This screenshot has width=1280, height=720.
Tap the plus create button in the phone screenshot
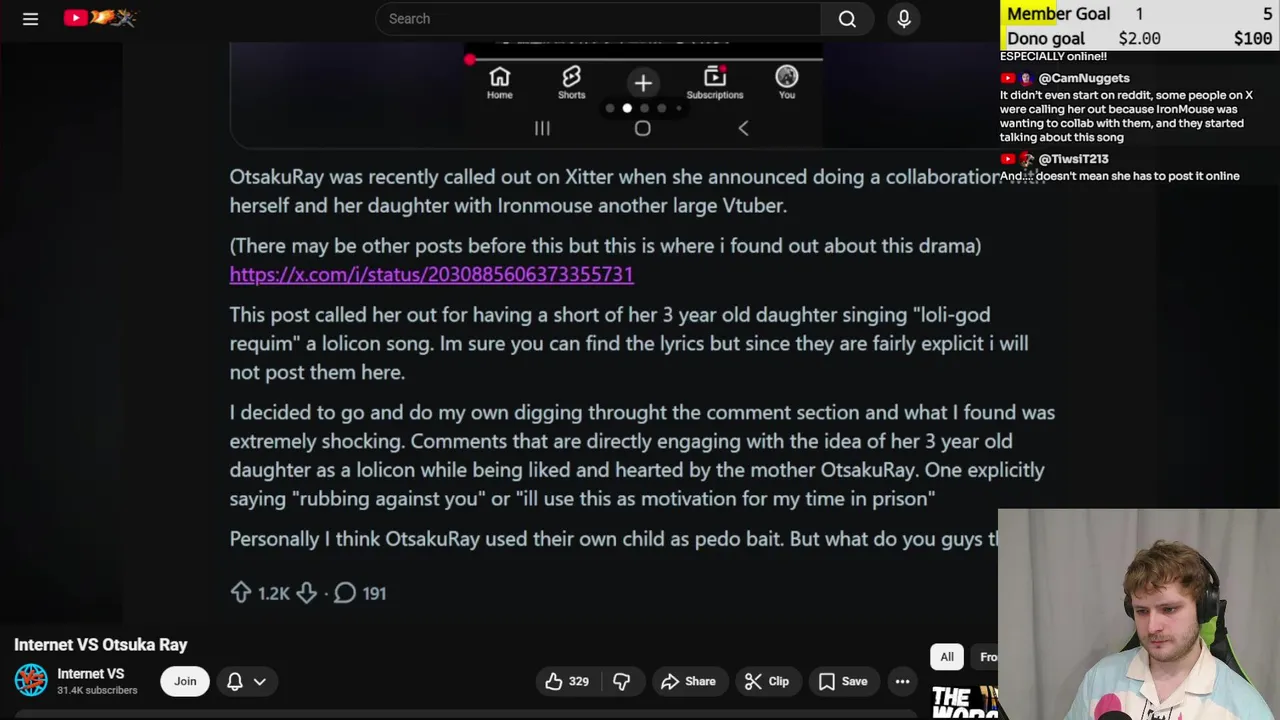pos(643,83)
